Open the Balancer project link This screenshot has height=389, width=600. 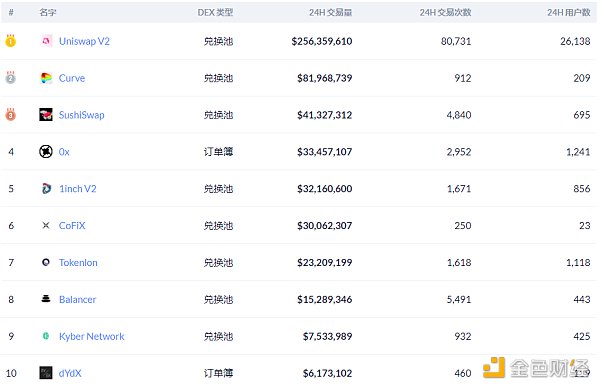(x=77, y=299)
